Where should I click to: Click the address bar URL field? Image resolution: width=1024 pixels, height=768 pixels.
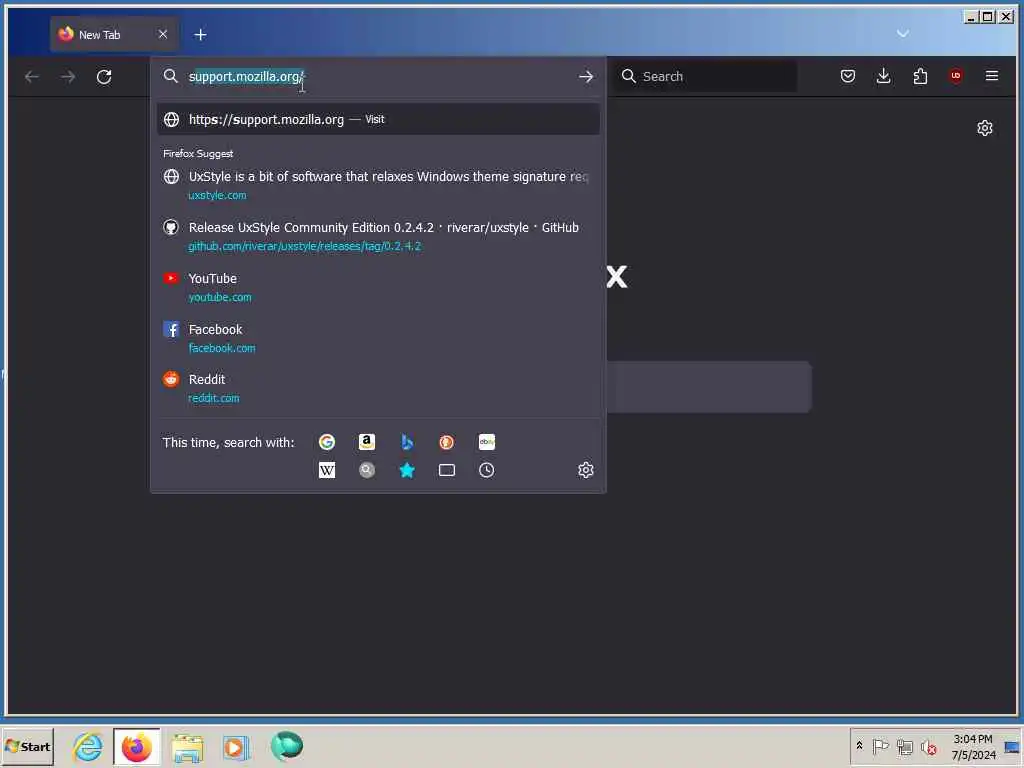pos(379,77)
